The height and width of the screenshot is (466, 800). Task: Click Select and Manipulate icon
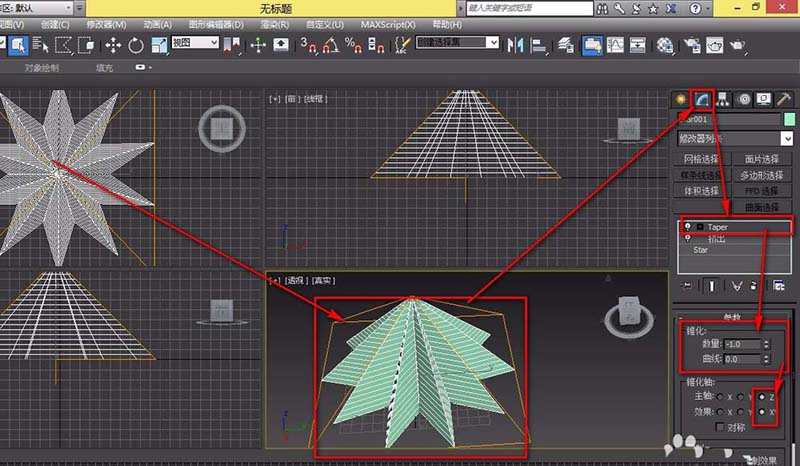point(258,45)
